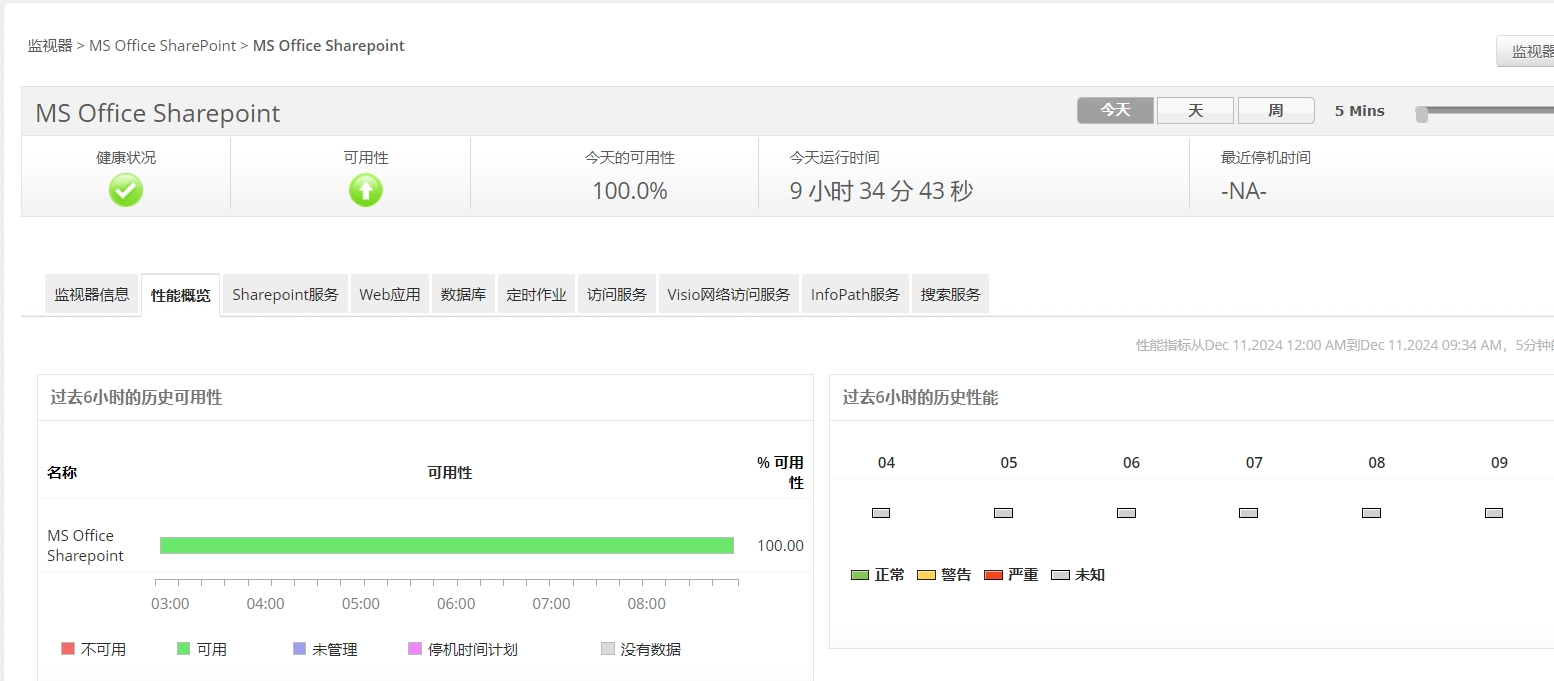1554x681 pixels.
Task: Click the 名称 column header
Action: tap(62, 473)
